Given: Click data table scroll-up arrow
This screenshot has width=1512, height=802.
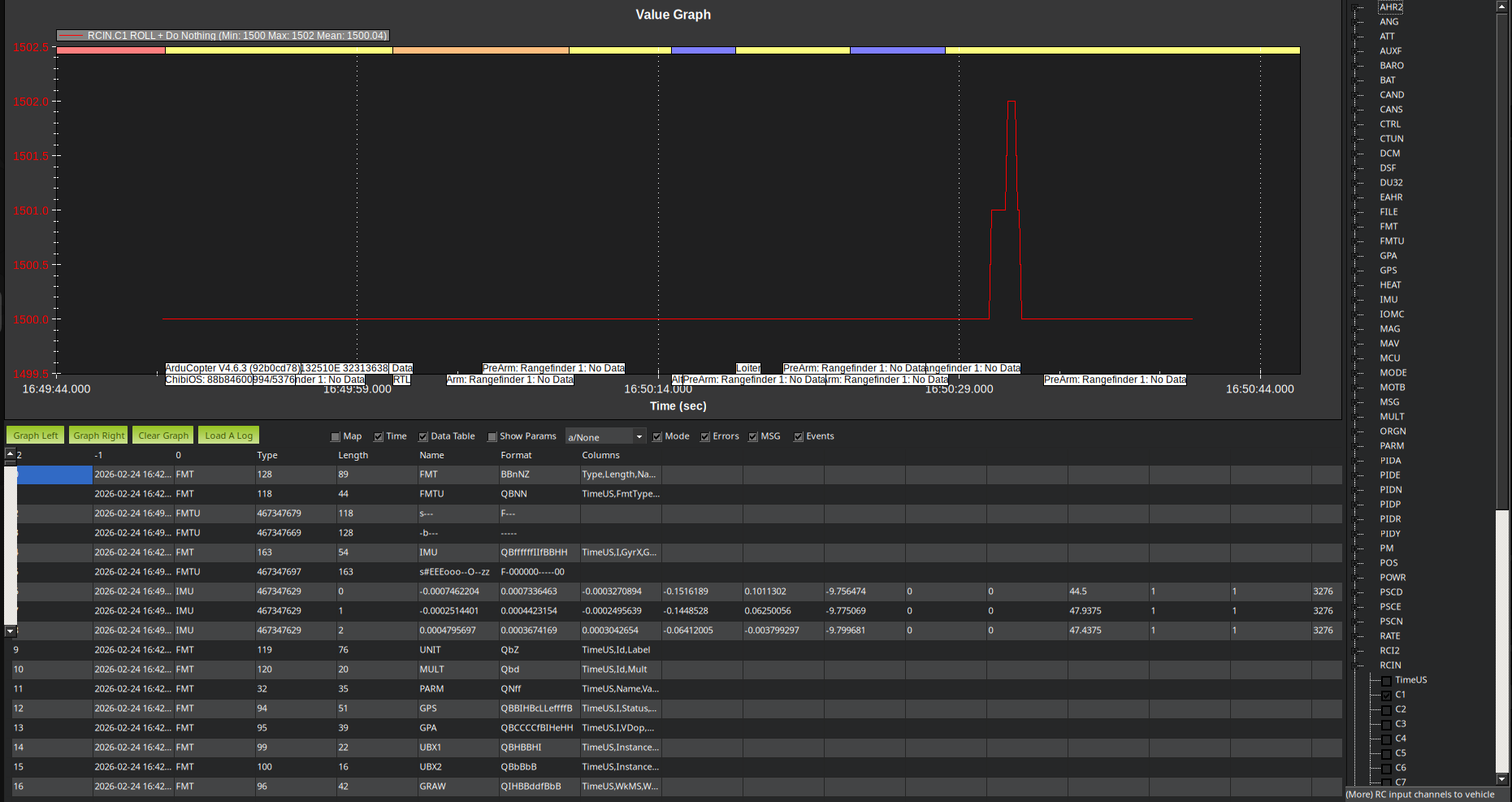Looking at the screenshot, I should (10, 453).
